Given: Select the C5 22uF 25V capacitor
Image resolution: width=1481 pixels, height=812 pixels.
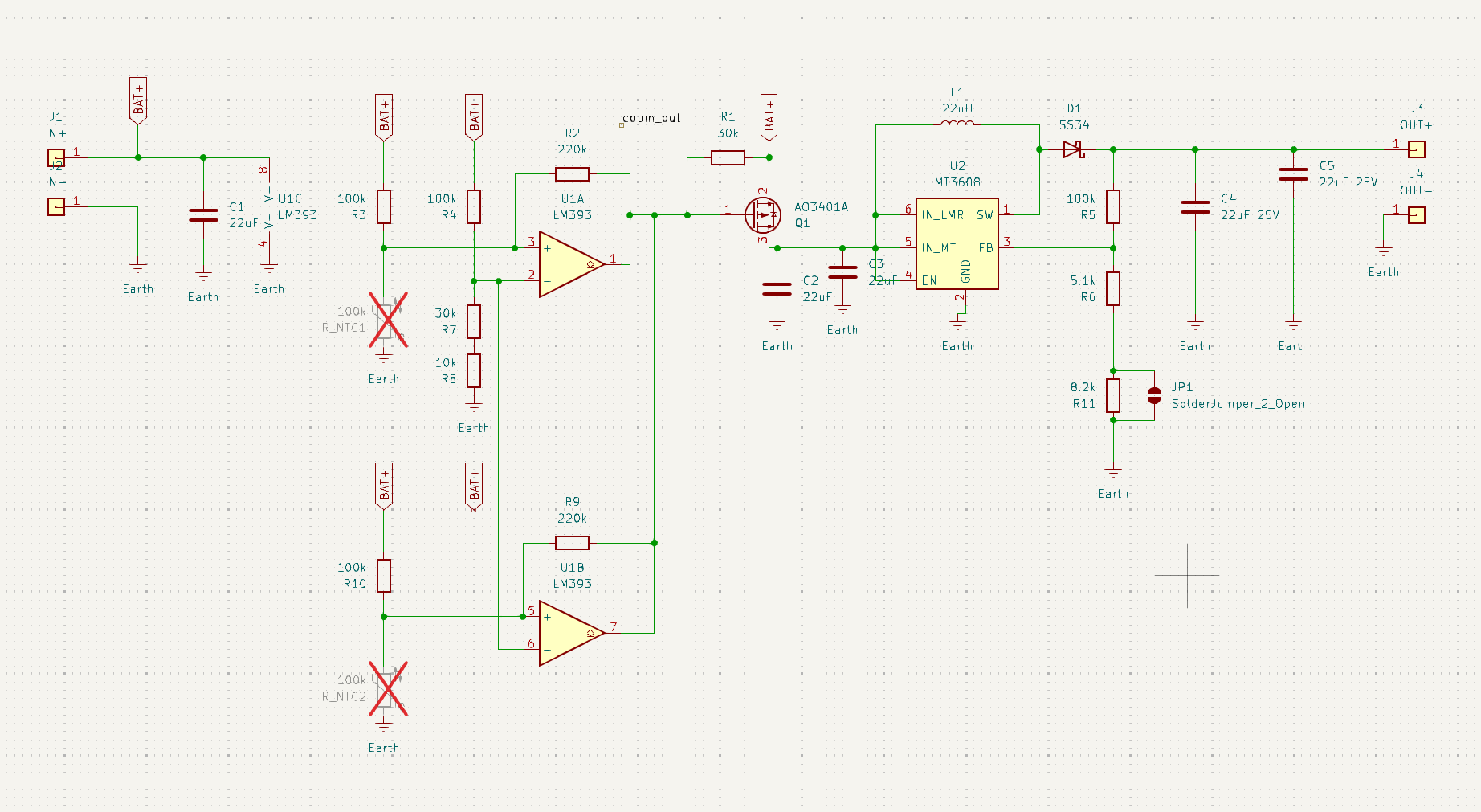Looking at the screenshot, I should click(x=1293, y=173).
